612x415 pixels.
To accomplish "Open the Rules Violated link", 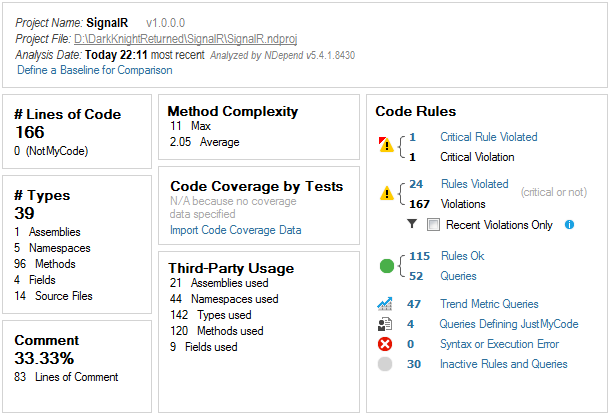I will tap(475, 184).
